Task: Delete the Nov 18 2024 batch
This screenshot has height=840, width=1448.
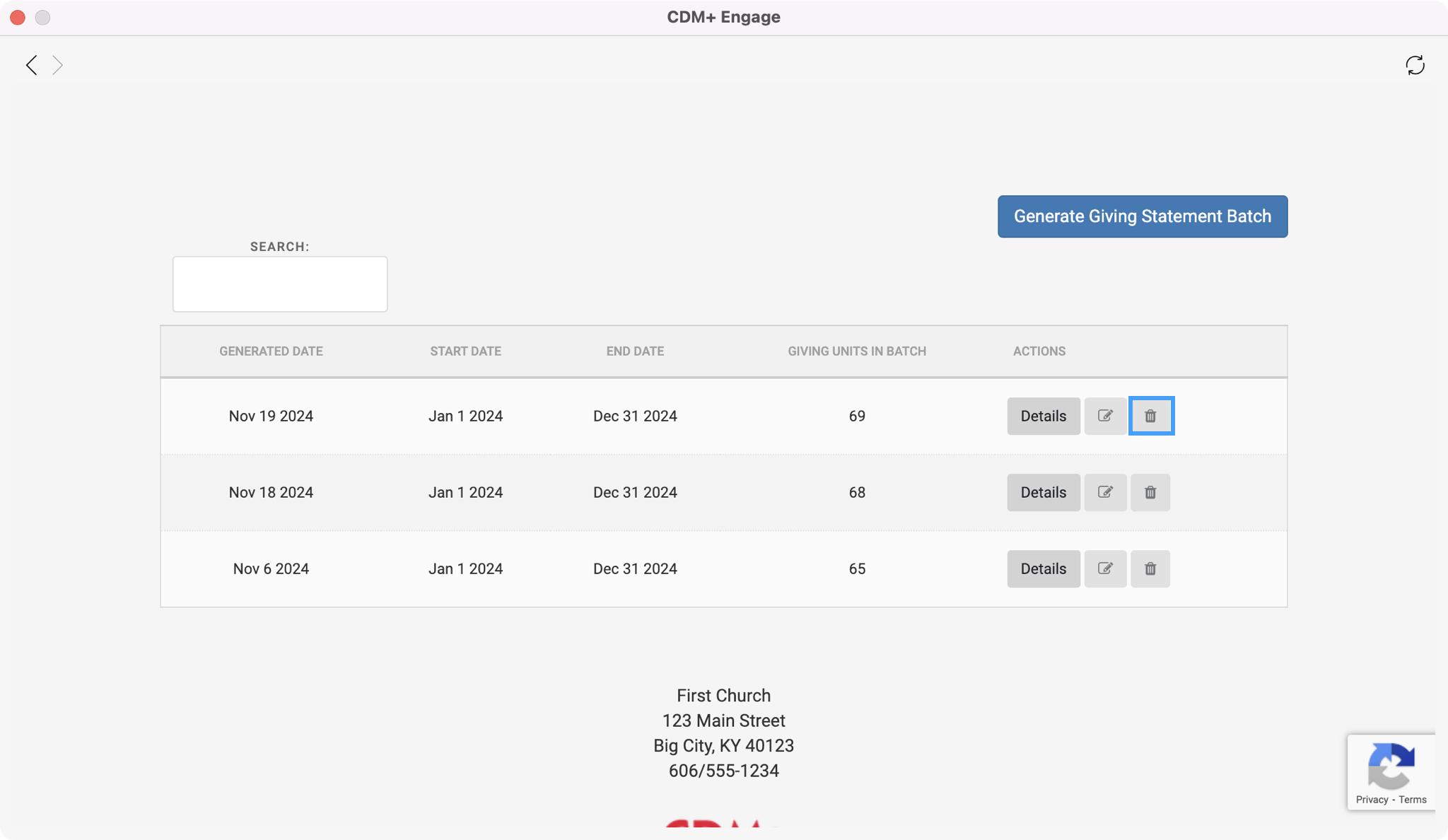Action: [x=1150, y=492]
